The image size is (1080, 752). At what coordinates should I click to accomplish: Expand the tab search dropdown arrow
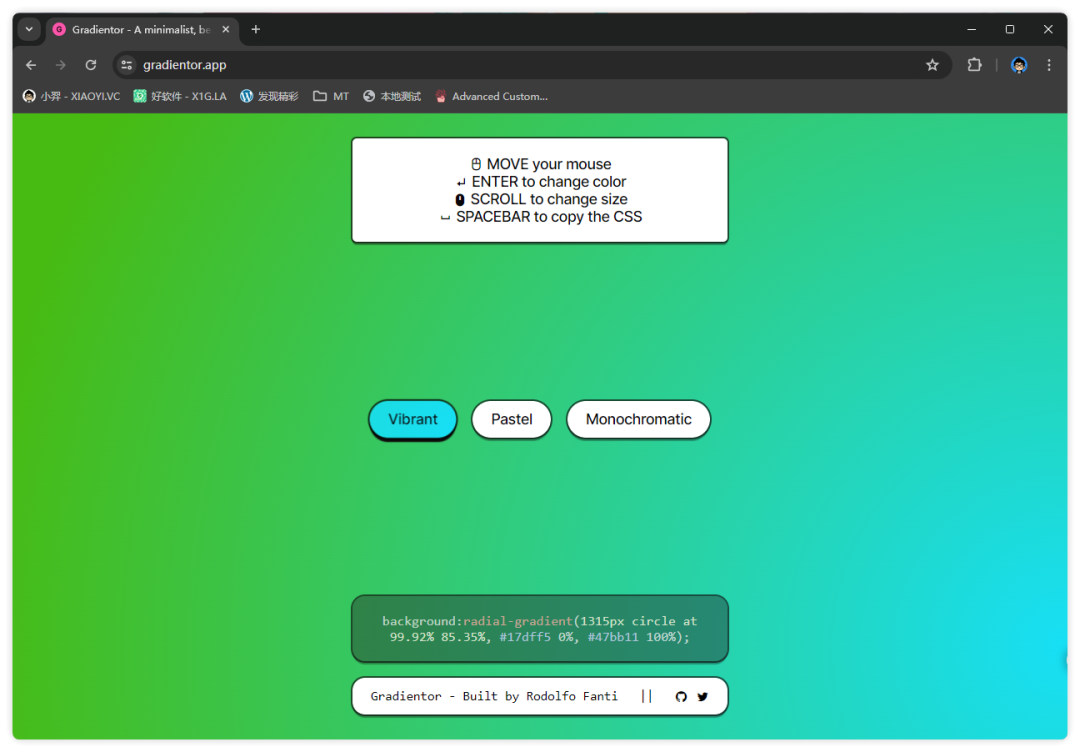pos(29,30)
